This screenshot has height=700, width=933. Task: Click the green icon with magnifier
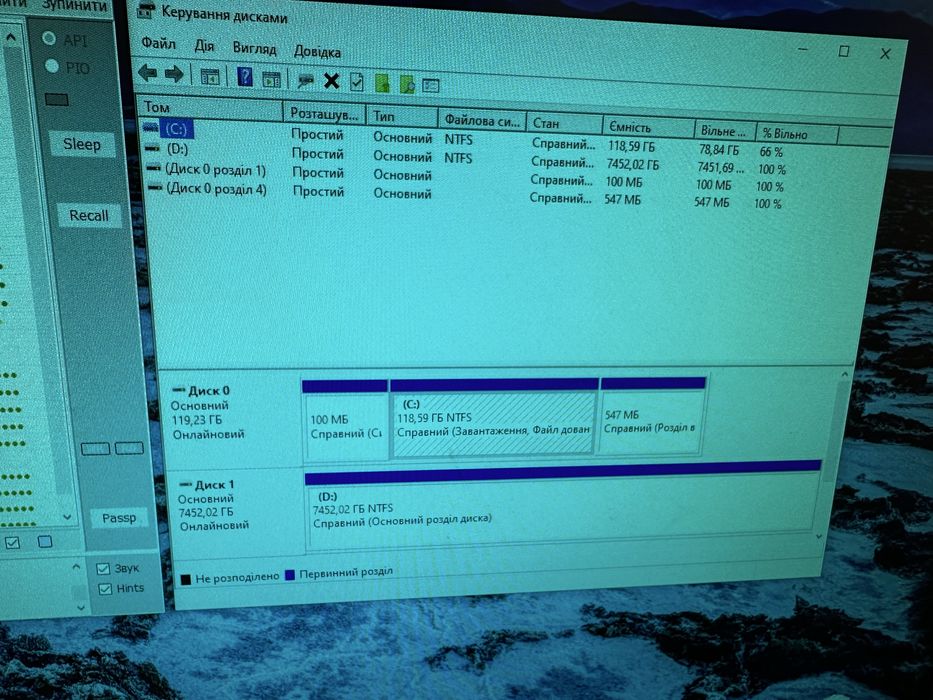coord(407,85)
